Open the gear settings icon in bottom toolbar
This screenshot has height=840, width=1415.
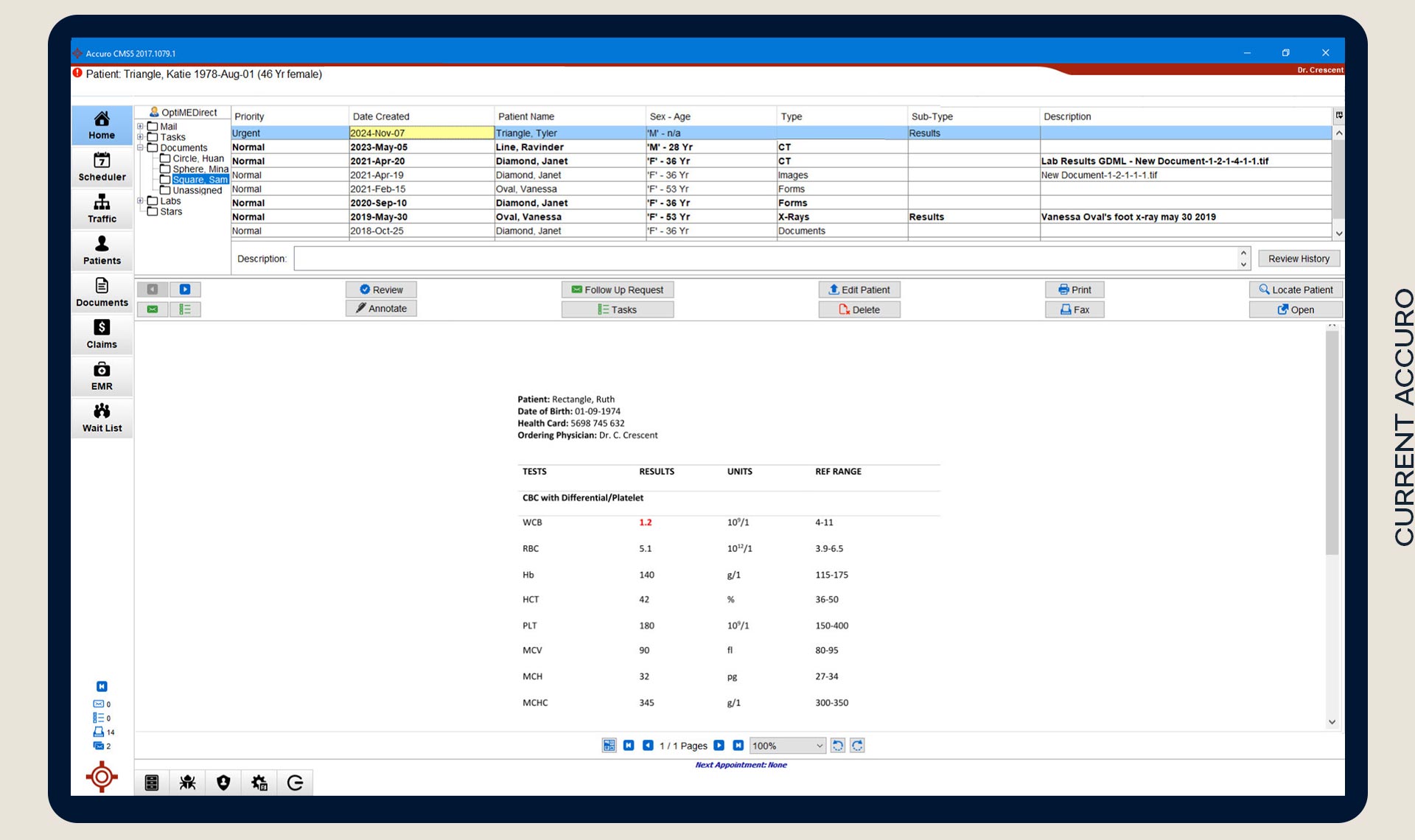[x=259, y=783]
